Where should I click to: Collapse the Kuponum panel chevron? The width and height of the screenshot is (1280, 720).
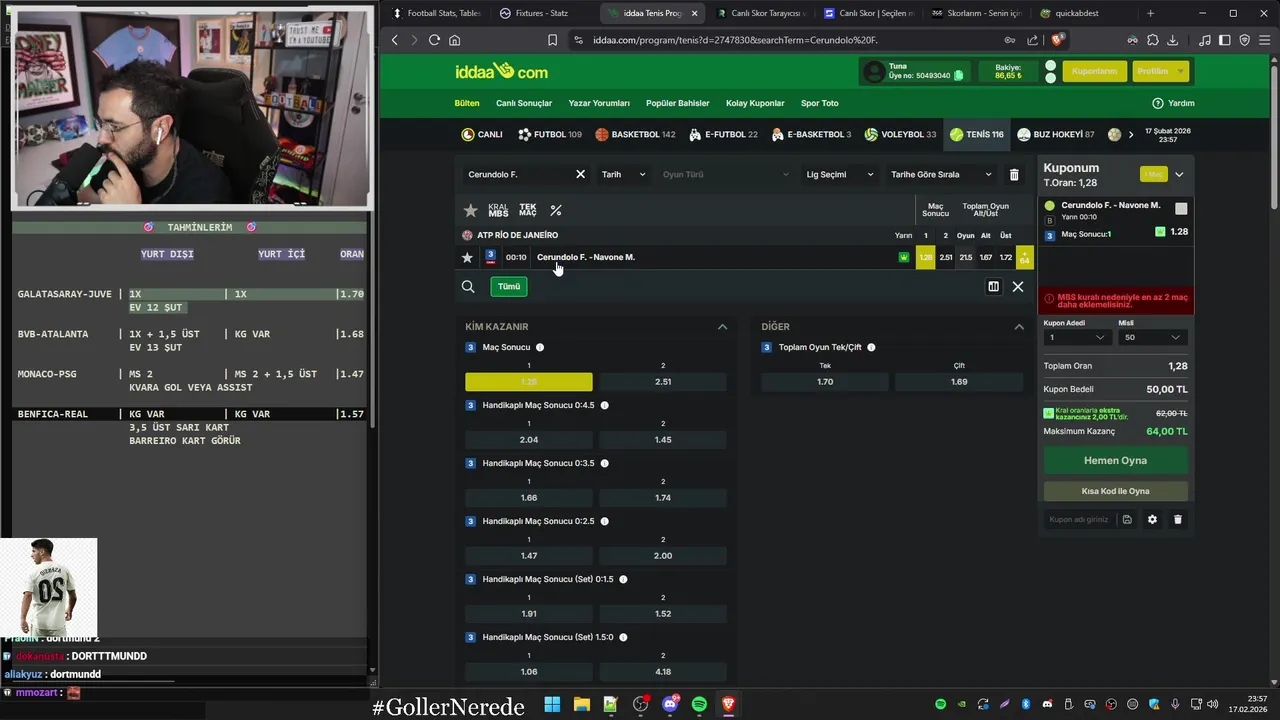coord(1179,174)
